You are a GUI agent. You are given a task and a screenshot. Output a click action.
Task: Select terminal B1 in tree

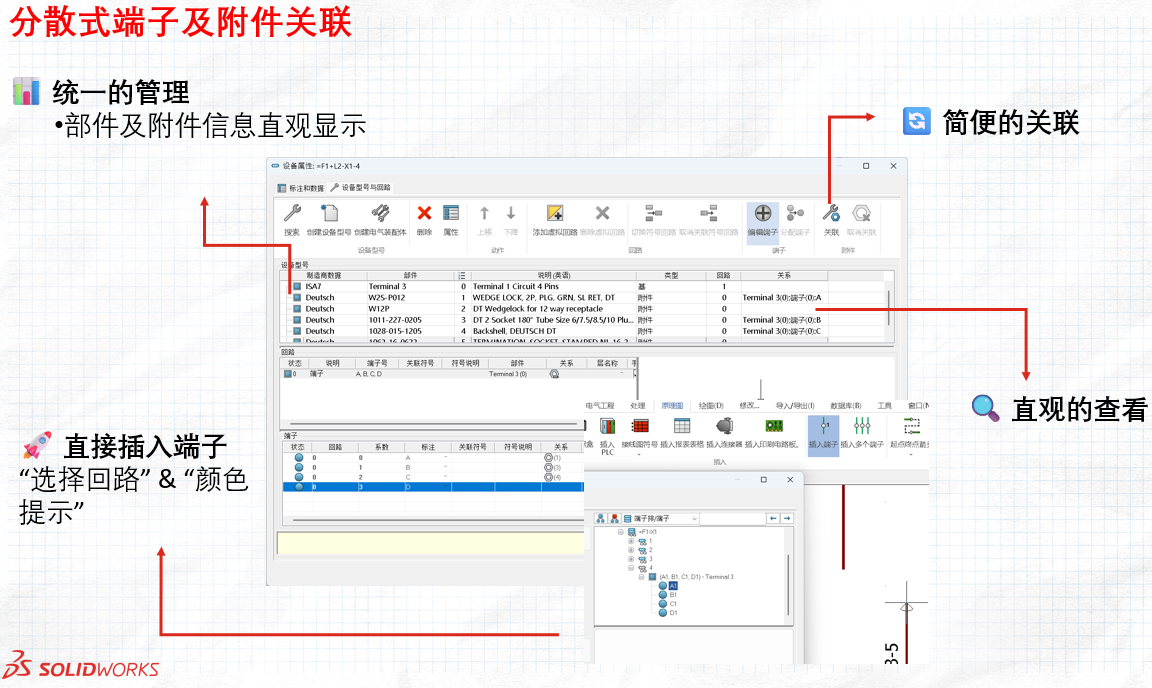[x=673, y=595]
